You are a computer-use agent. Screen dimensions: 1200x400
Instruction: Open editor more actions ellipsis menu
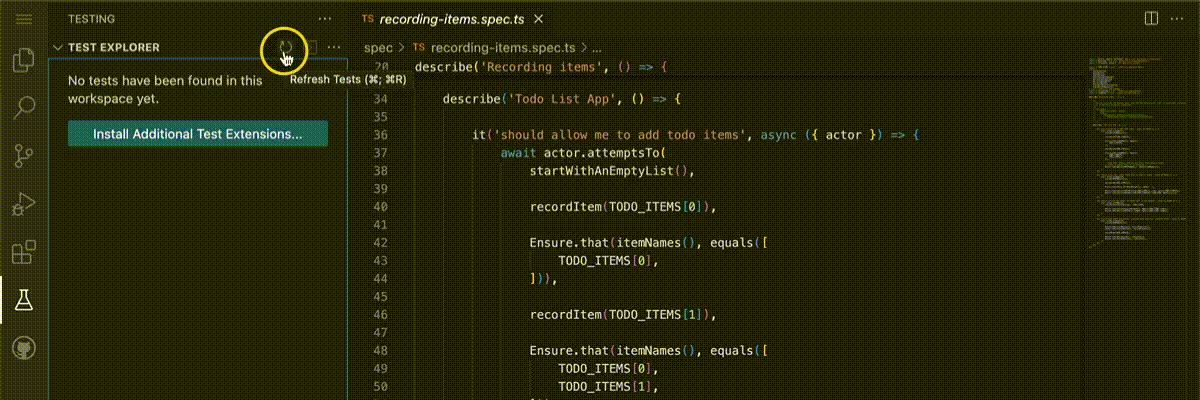click(1180, 18)
